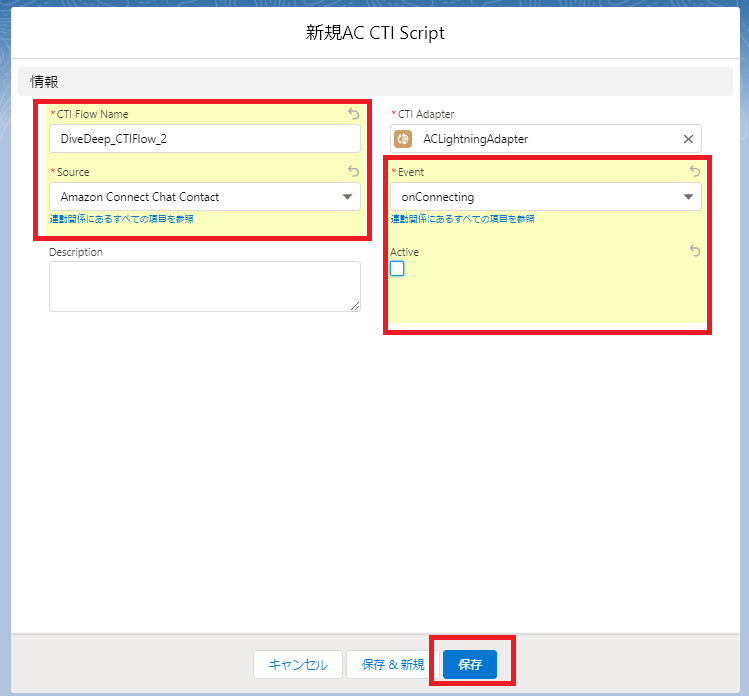
Task: Click the ACLightningAdapter adapter icon
Action: [403, 139]
